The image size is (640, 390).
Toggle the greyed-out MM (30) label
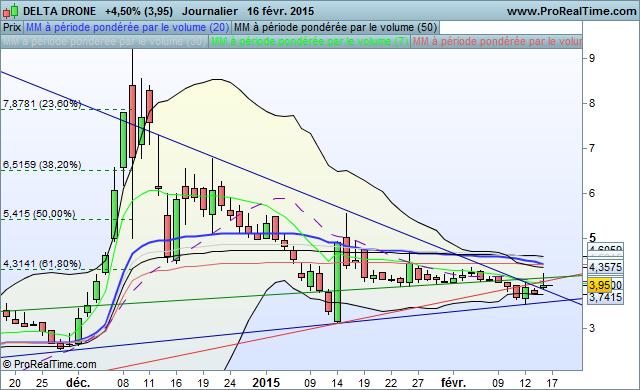click(x=104, y=42)
